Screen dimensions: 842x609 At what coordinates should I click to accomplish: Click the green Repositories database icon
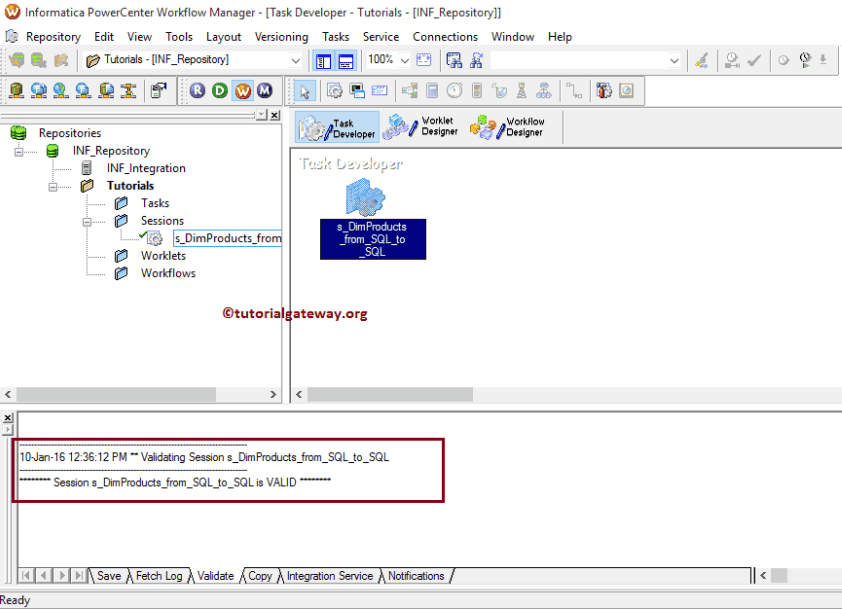(18, 133)
